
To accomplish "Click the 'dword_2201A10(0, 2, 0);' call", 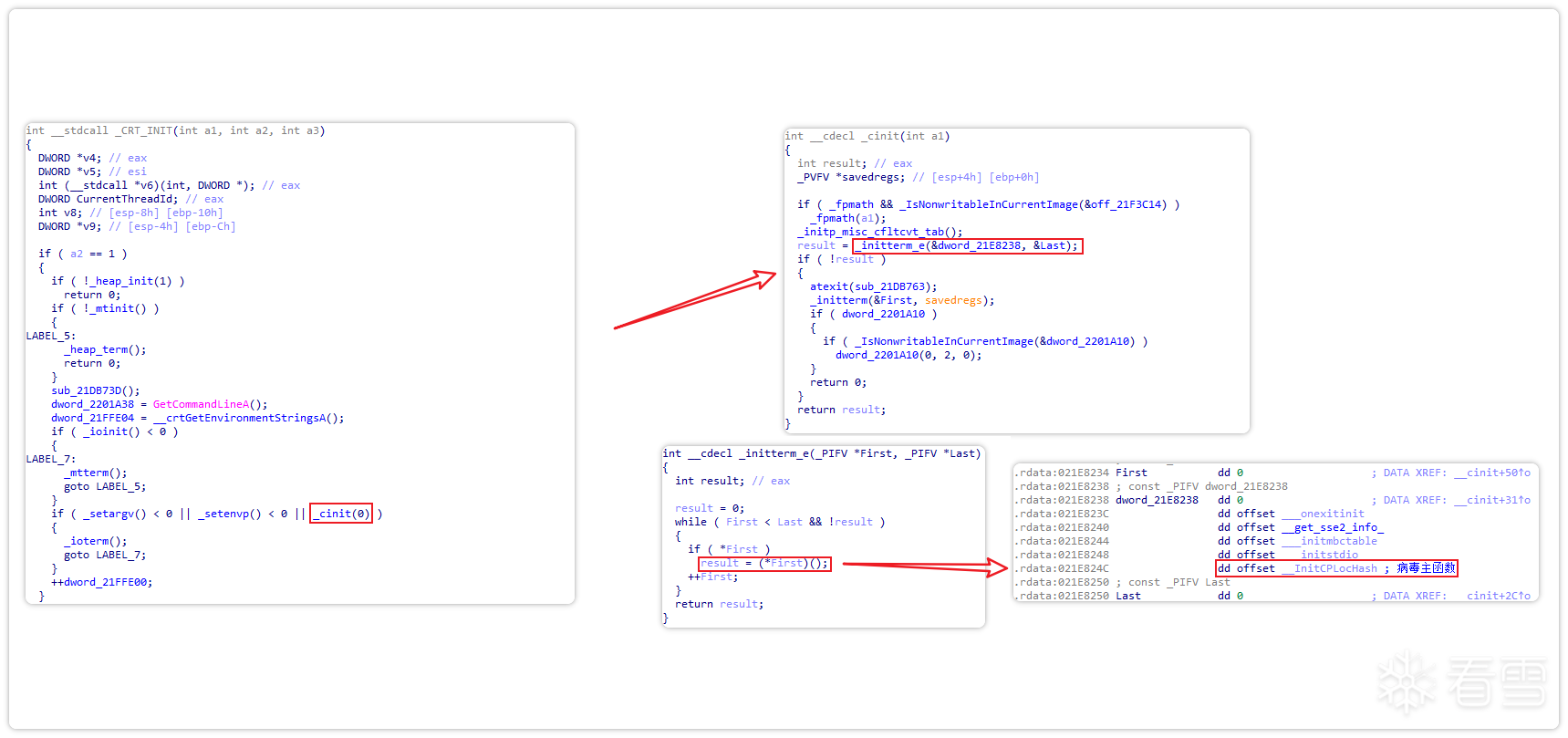I will click(909, 355).
